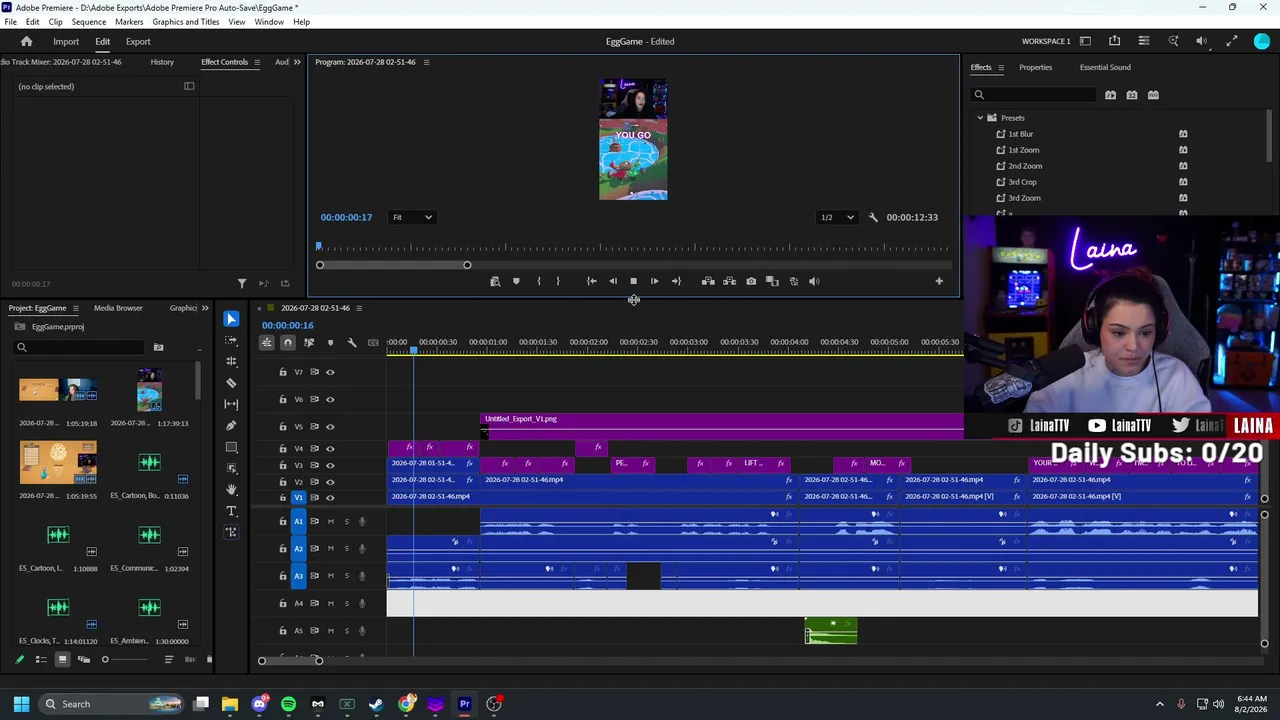Select the Rectangle tool
Image resolution: width=1280 pixels, height=720 pixels.
(x=231, y=447)
